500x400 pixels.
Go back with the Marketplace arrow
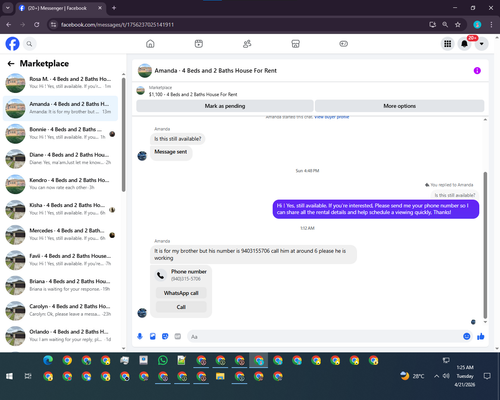click(x=11, y=63)
